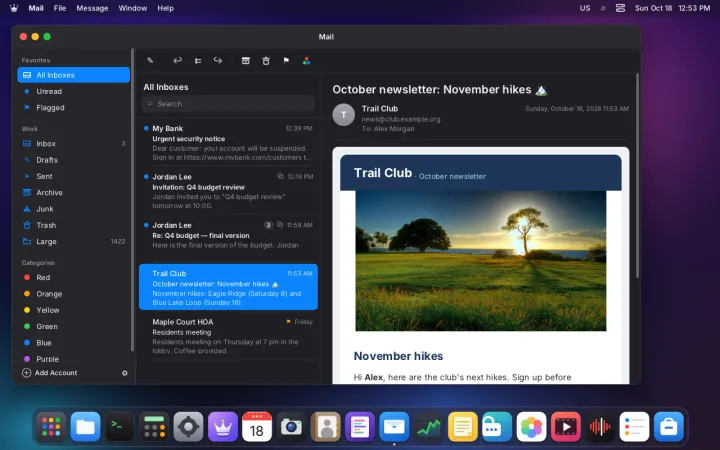Select All Inboxes in Favorites
720x450 pixels.
[x=73, y=75]
